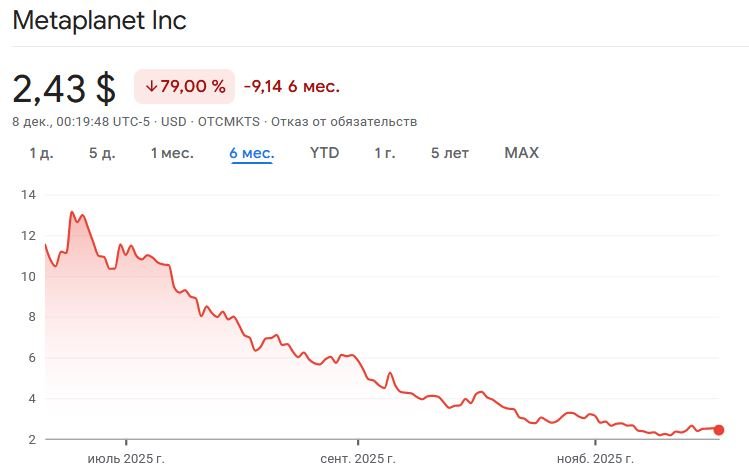749x475 pixels.
Task: Click the июль 2025 г. axis label
Action: coord(126,458)
